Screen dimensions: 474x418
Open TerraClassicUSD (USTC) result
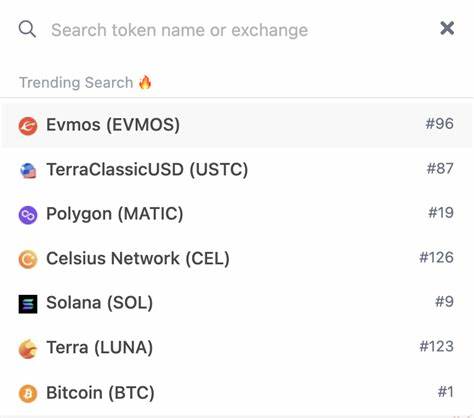237,169
